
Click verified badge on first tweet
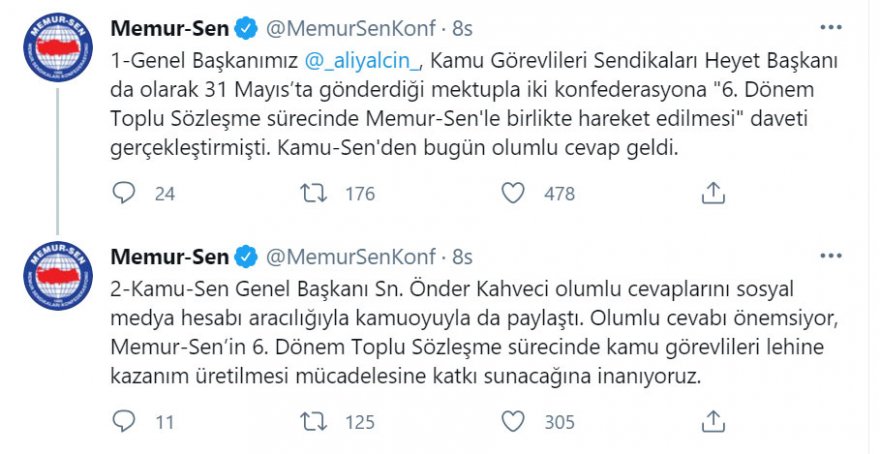click(x=245, y=28)
